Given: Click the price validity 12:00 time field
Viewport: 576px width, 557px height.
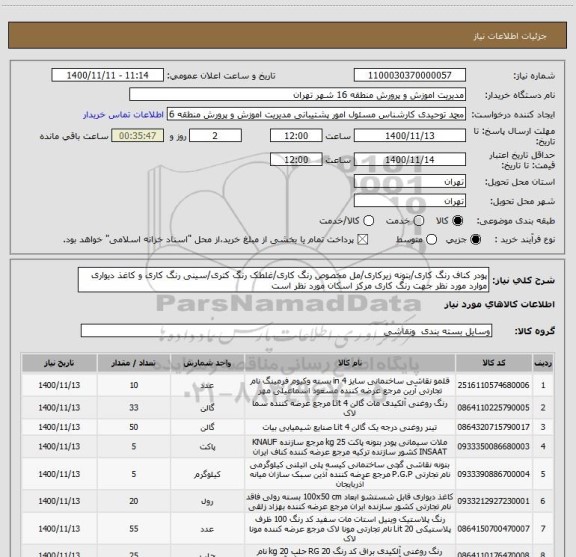Looking at the screenshot, I should tap(296, 159).
